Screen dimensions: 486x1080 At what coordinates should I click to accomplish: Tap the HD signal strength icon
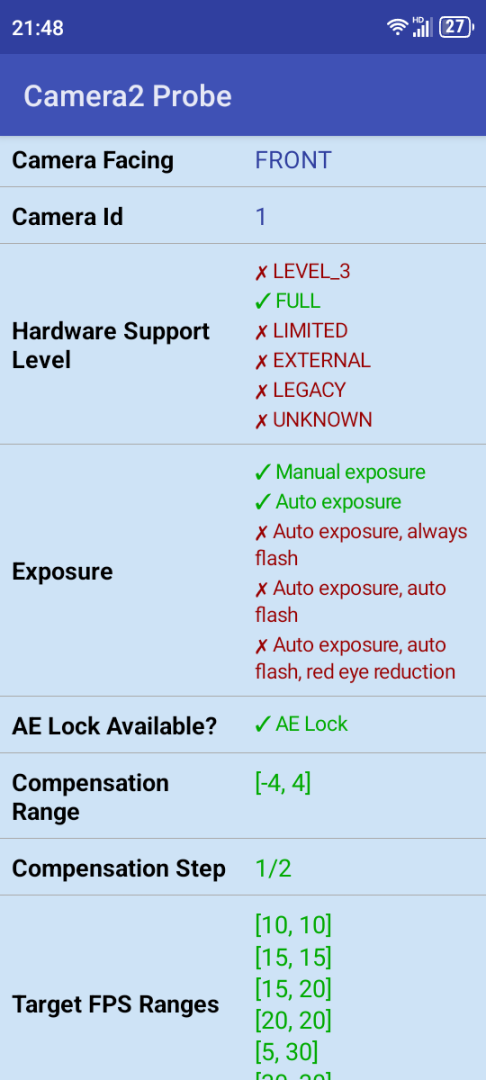423,27
